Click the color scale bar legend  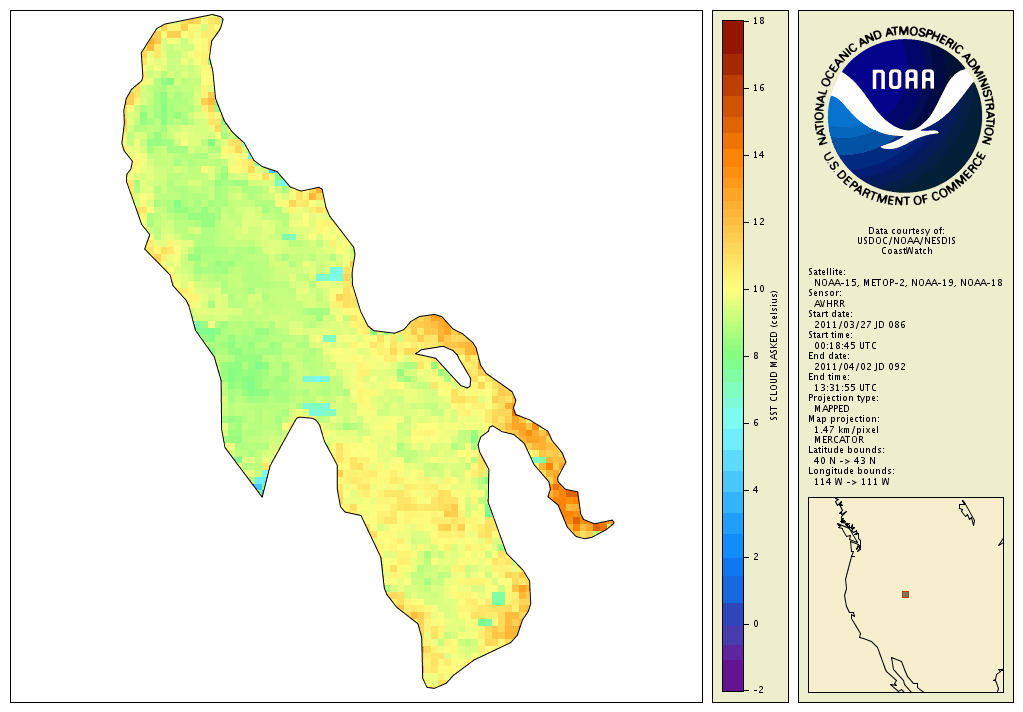733,356
